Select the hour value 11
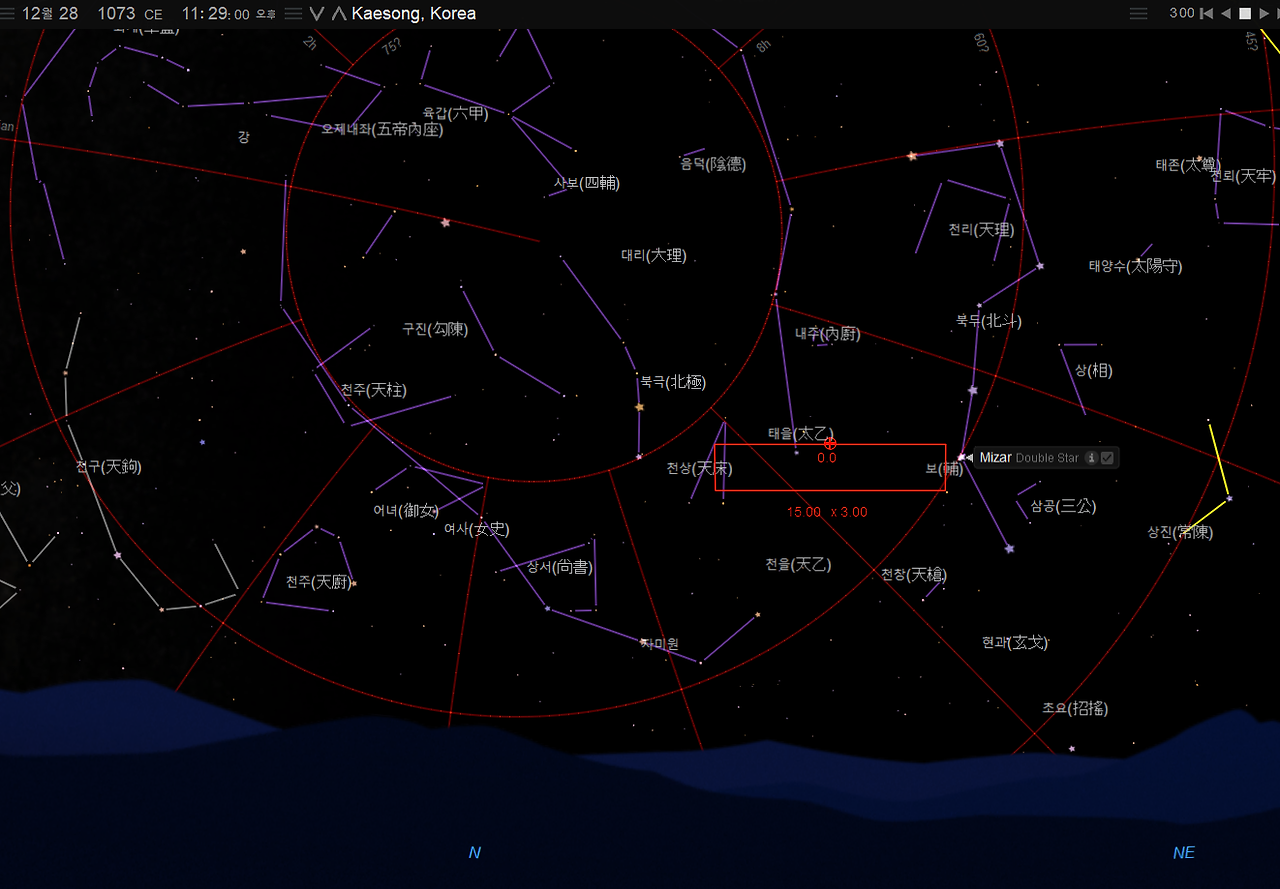 click(192, 14)
